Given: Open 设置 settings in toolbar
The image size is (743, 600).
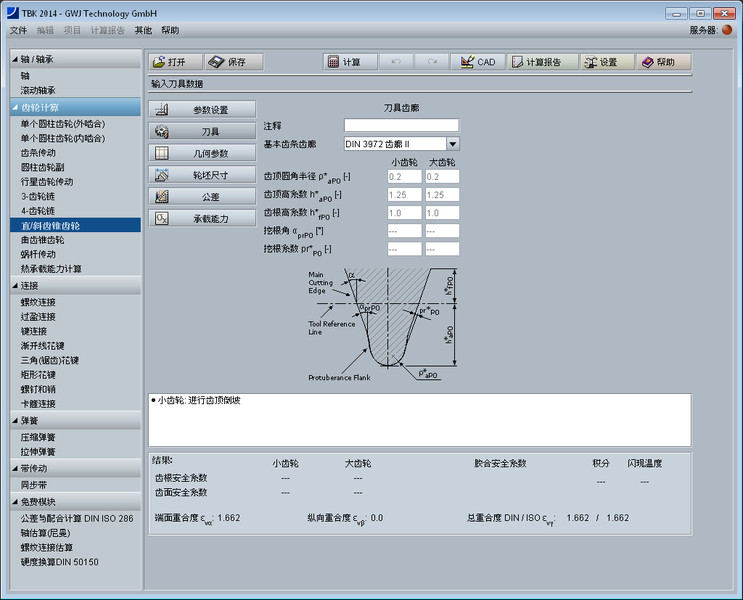Looking at the screenshot, I should coord(606,62).
